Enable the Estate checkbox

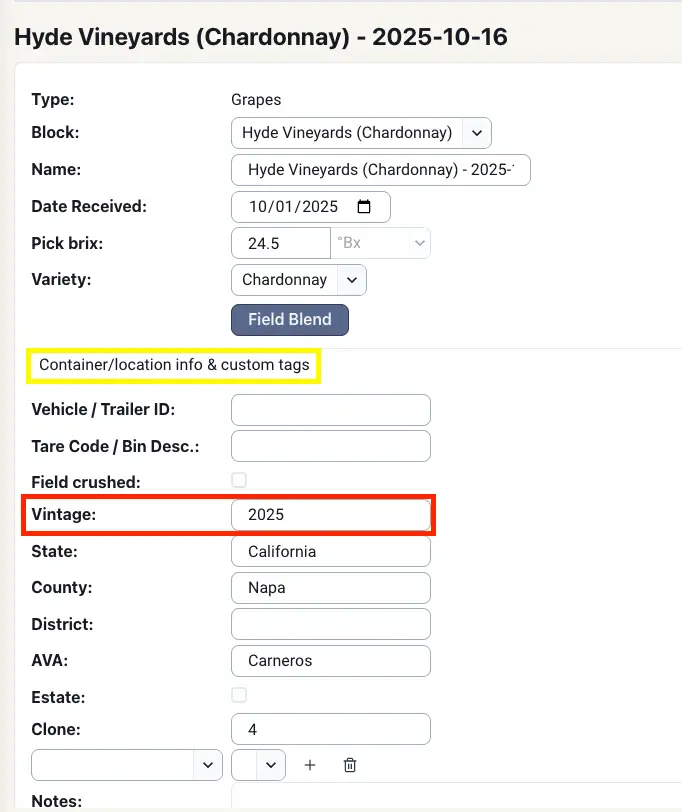pyautogui.click(x=239, y=694)
